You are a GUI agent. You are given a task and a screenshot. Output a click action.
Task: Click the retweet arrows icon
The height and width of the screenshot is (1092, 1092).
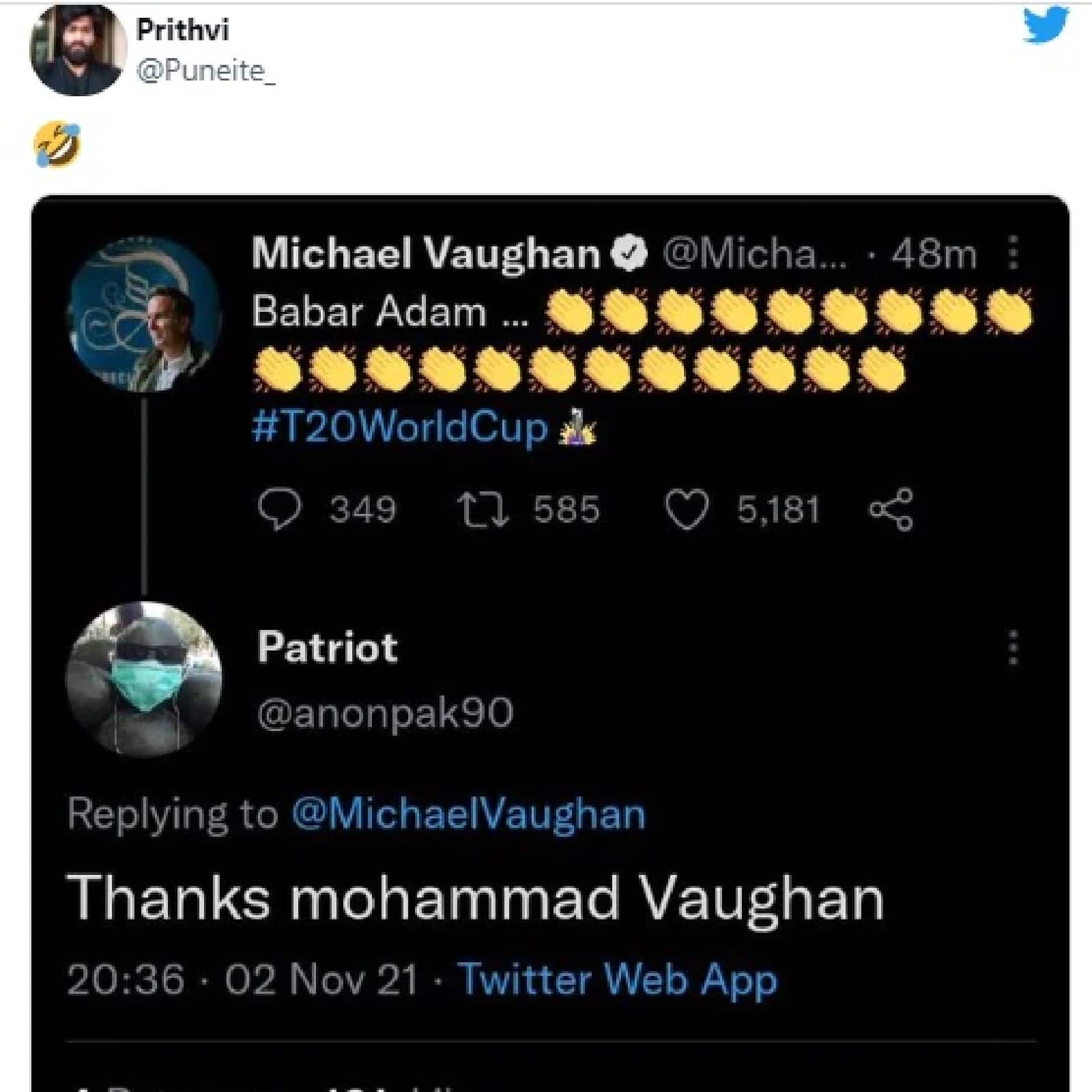(x=483, y=510)
